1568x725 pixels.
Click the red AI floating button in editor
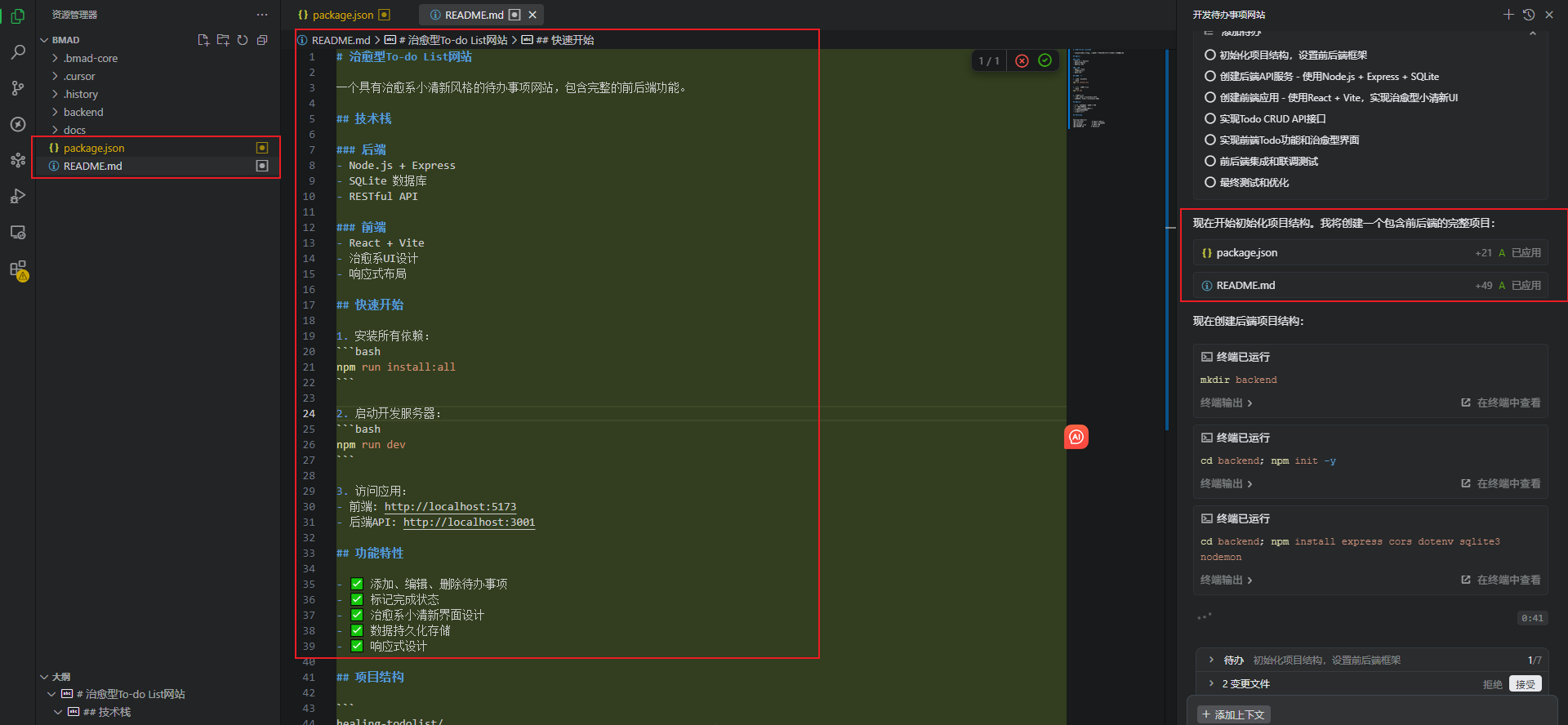click(1076, 437)
